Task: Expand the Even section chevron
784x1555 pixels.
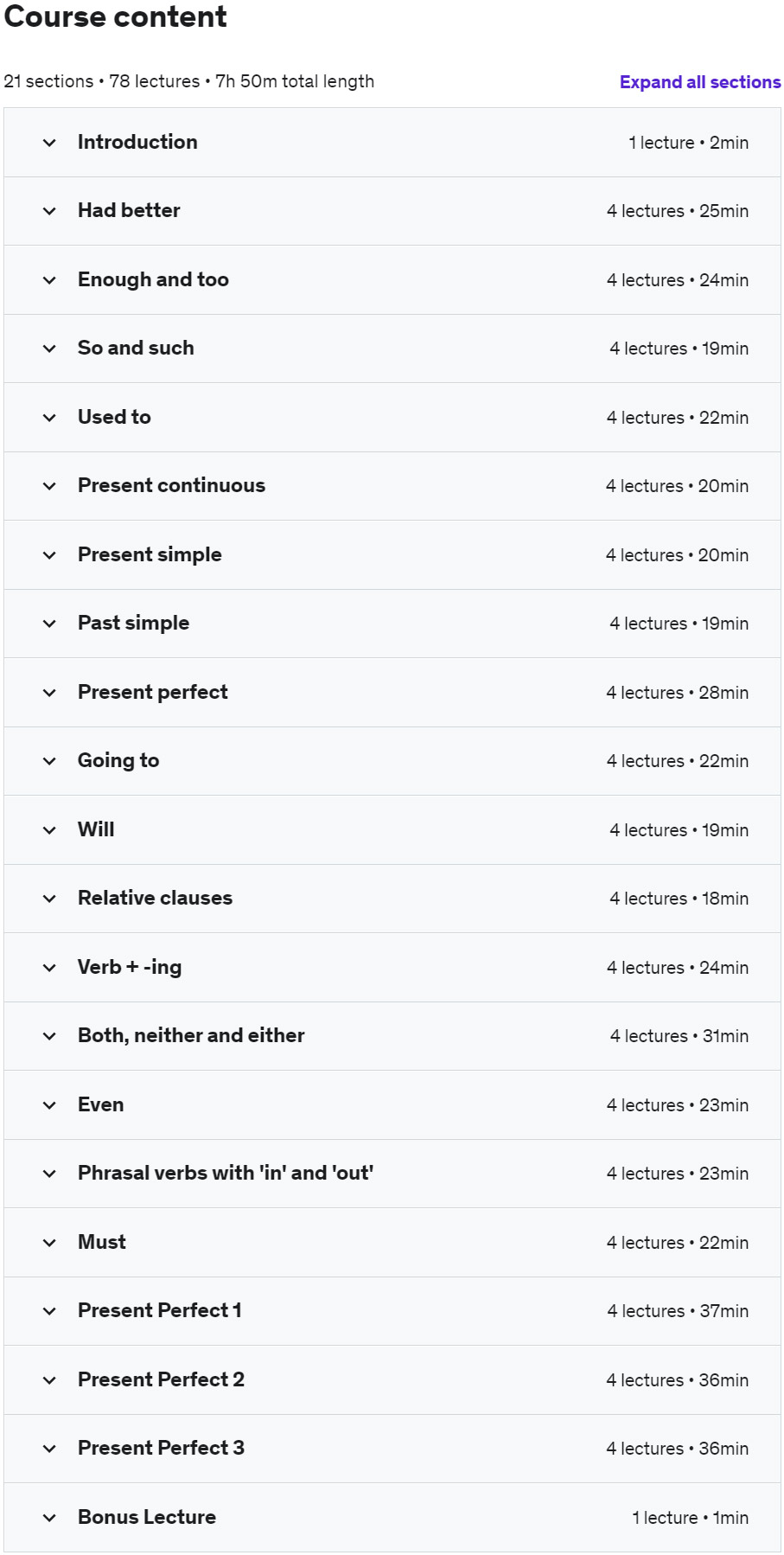Action: pos(49,1105)
